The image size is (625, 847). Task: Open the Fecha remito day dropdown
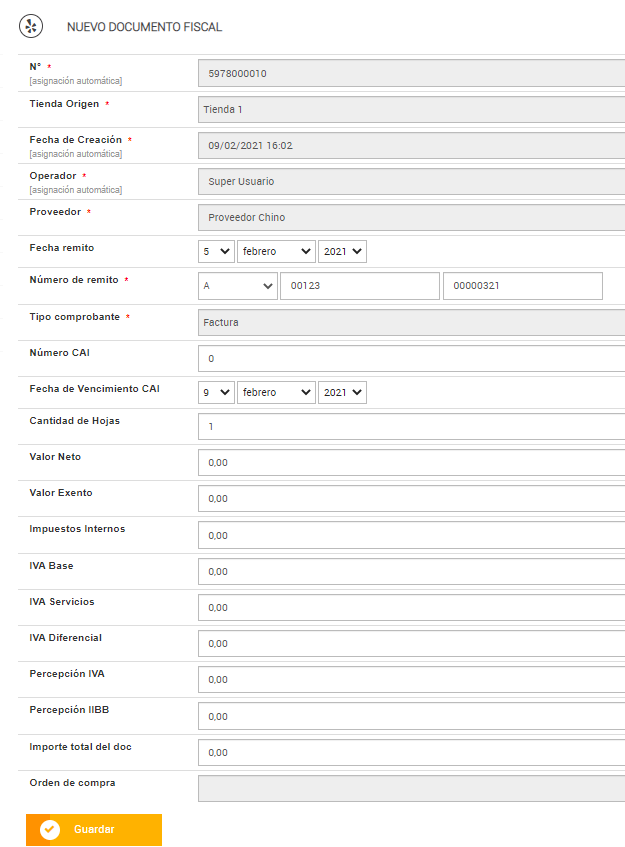(x=216, y=252)
